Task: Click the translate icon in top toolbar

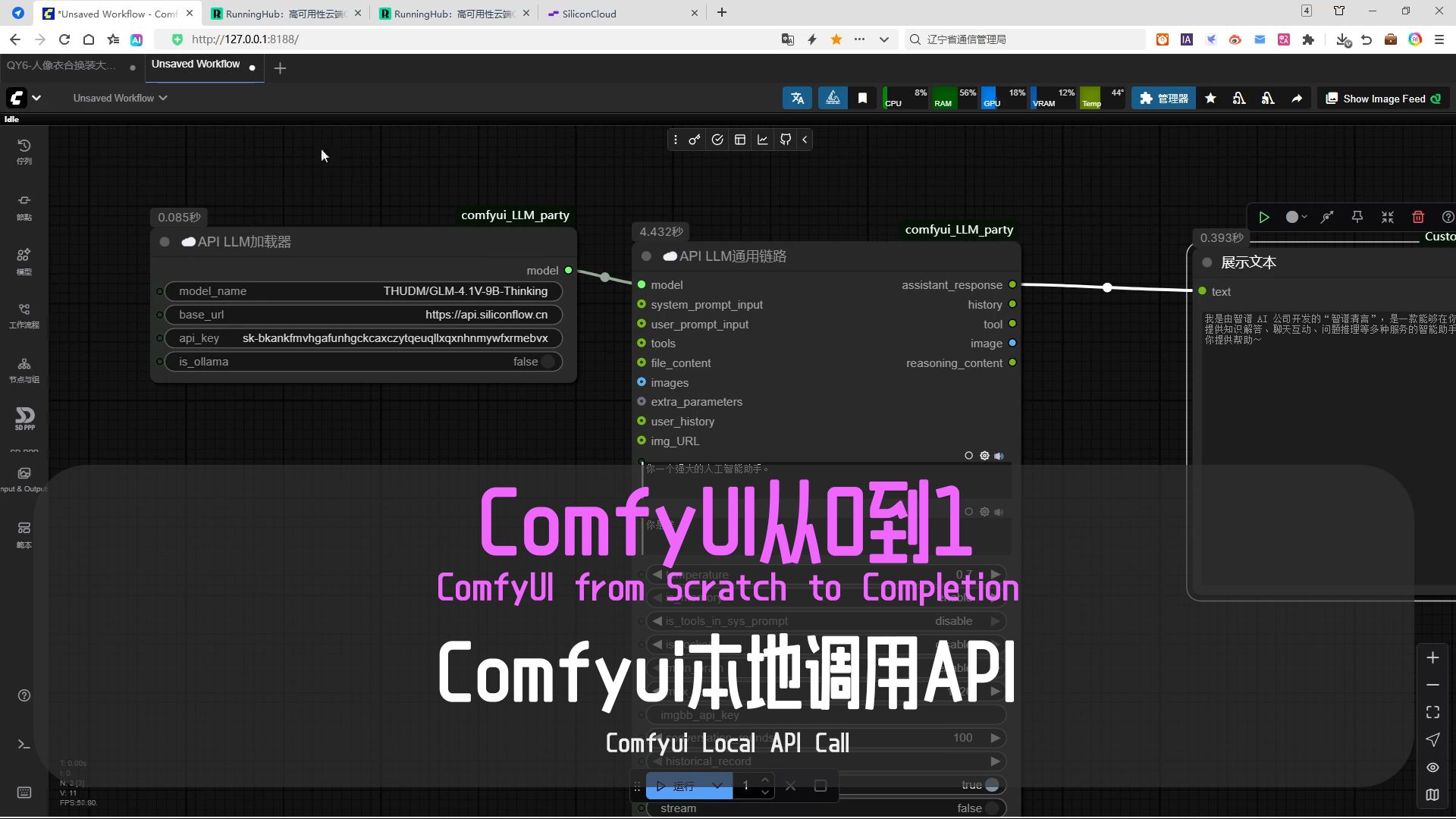Action: click(x=797, y=98)
